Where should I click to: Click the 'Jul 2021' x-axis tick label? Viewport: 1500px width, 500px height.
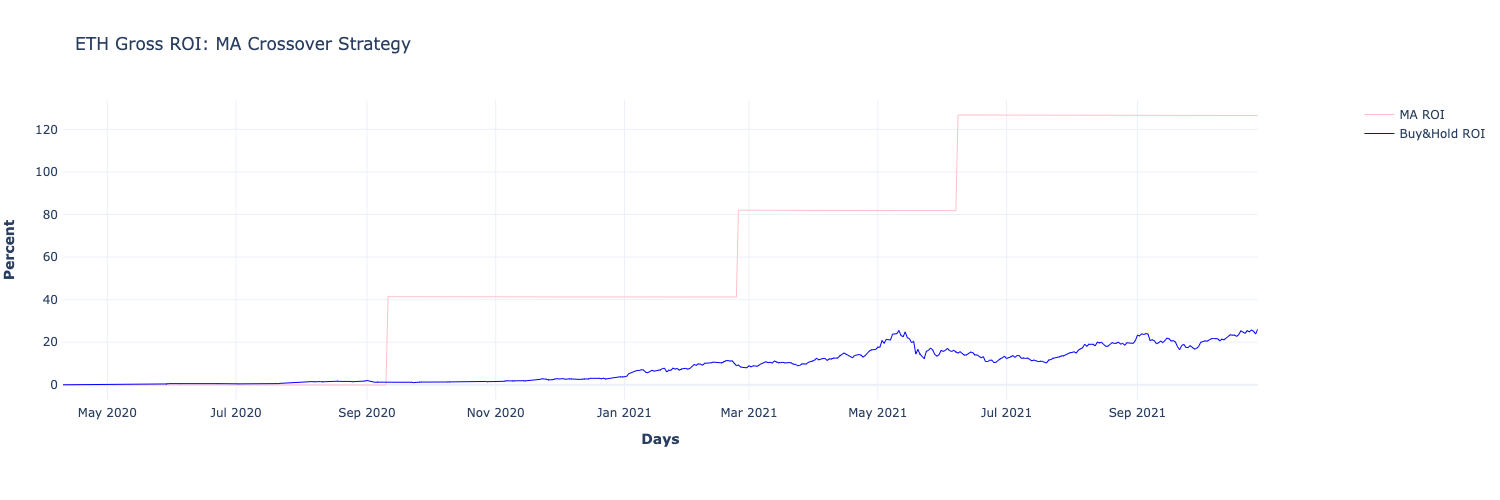coord(1005,412)
